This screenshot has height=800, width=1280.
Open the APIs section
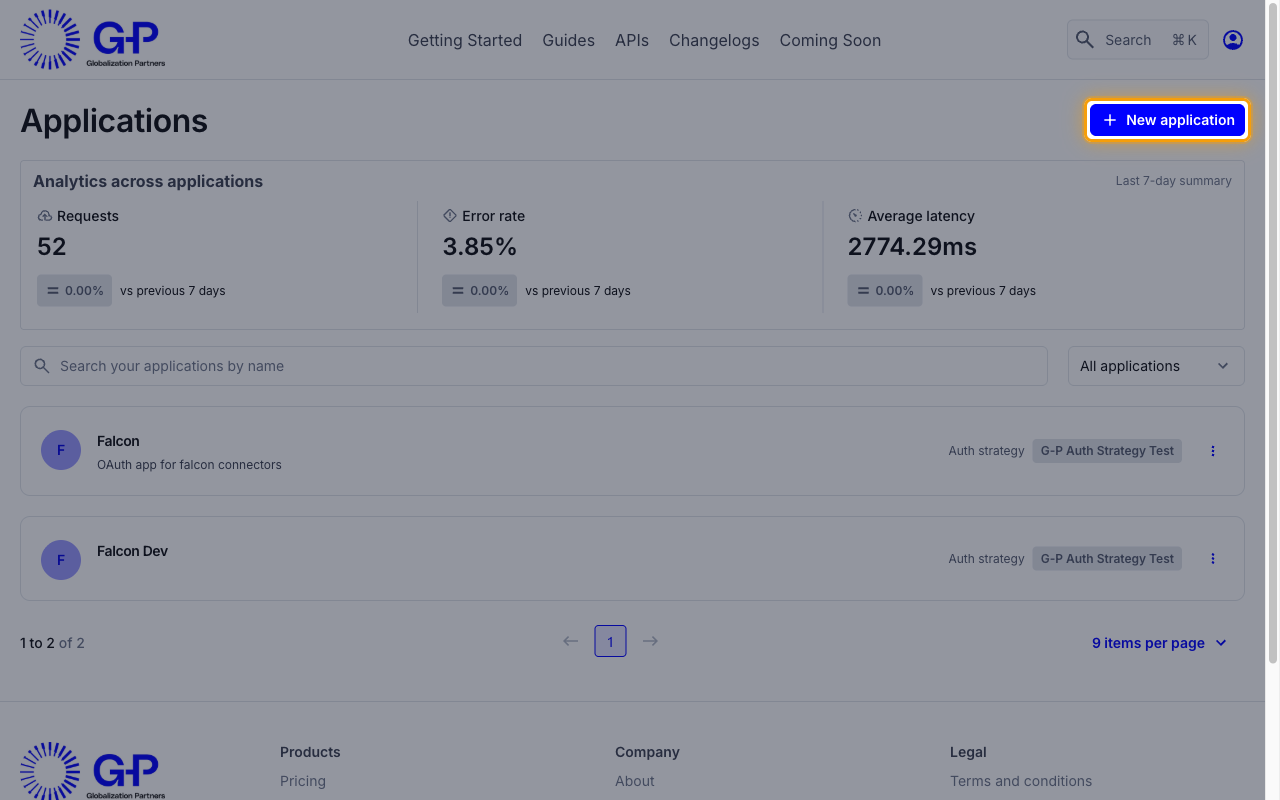[632, 40]
